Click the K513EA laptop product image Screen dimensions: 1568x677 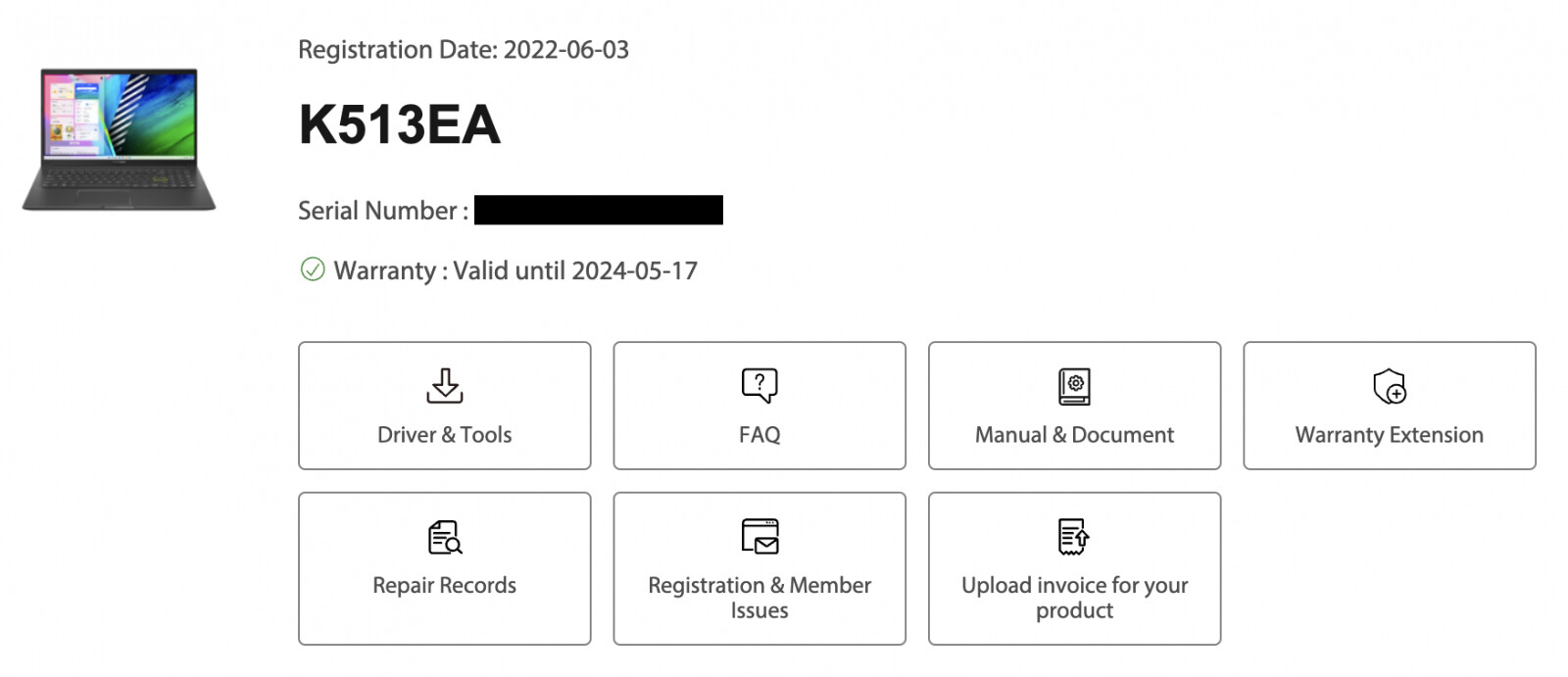pos(119,138)
